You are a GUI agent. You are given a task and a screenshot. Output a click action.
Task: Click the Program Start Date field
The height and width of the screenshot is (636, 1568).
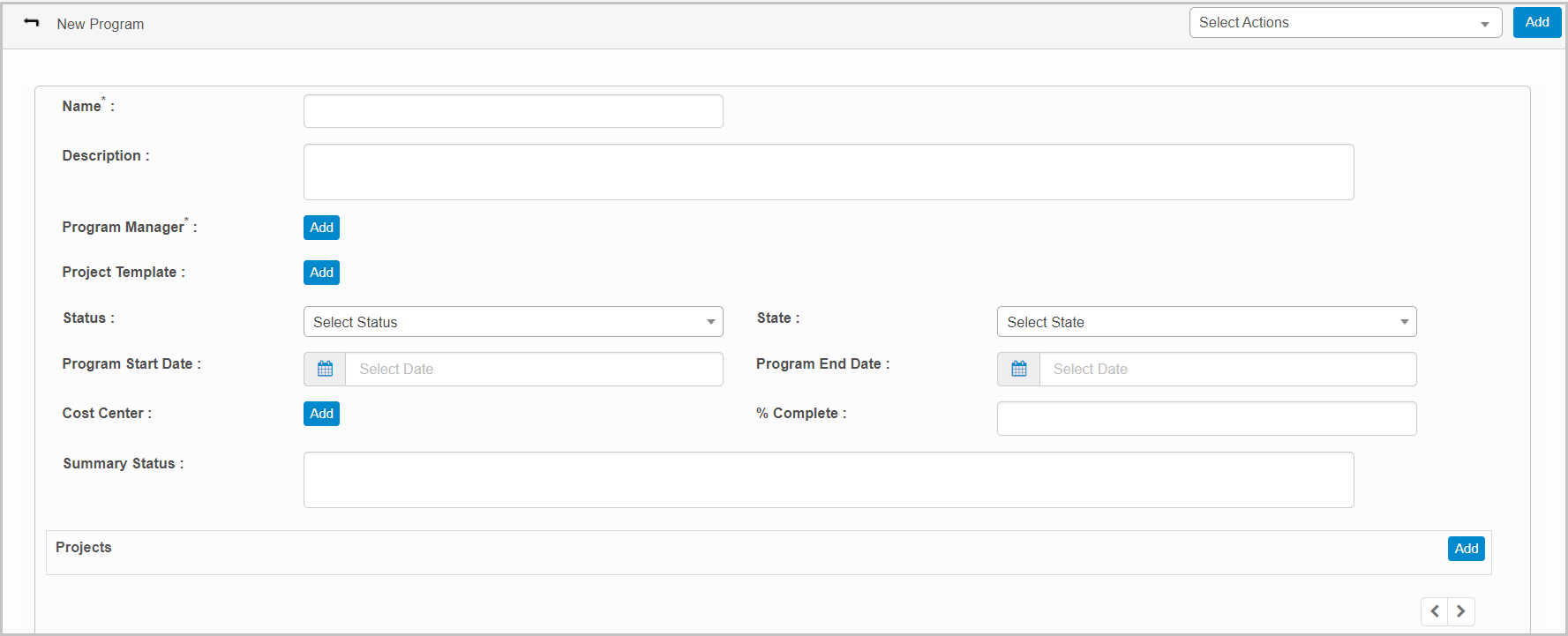tap(533, 369)
